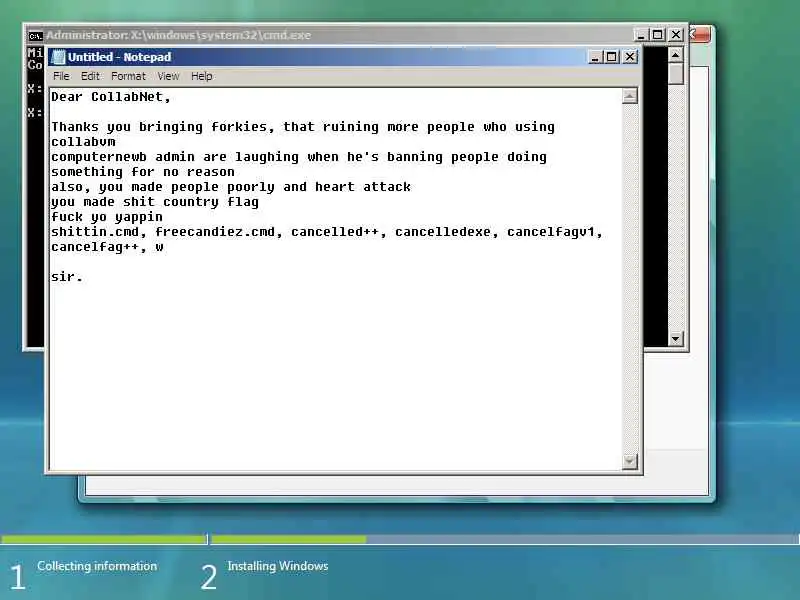Click the word 'collabvm' in Notepad

[83, 142]
